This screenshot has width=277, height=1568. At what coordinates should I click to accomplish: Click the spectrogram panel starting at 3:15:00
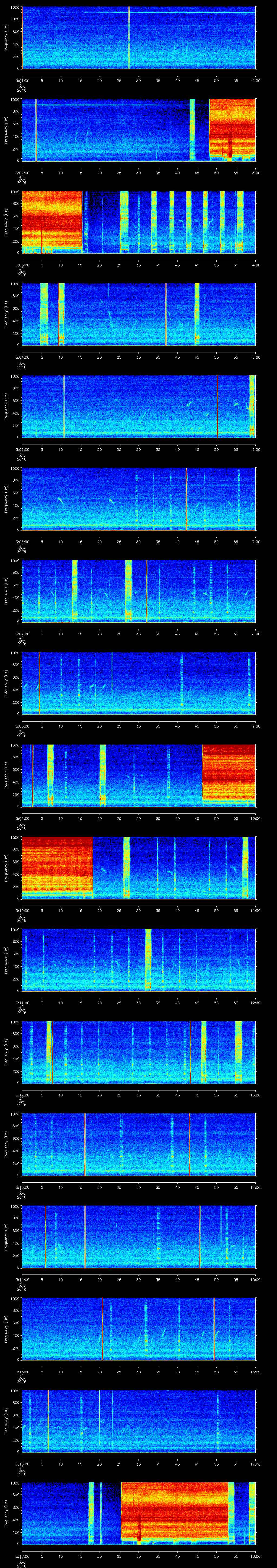138,1329
